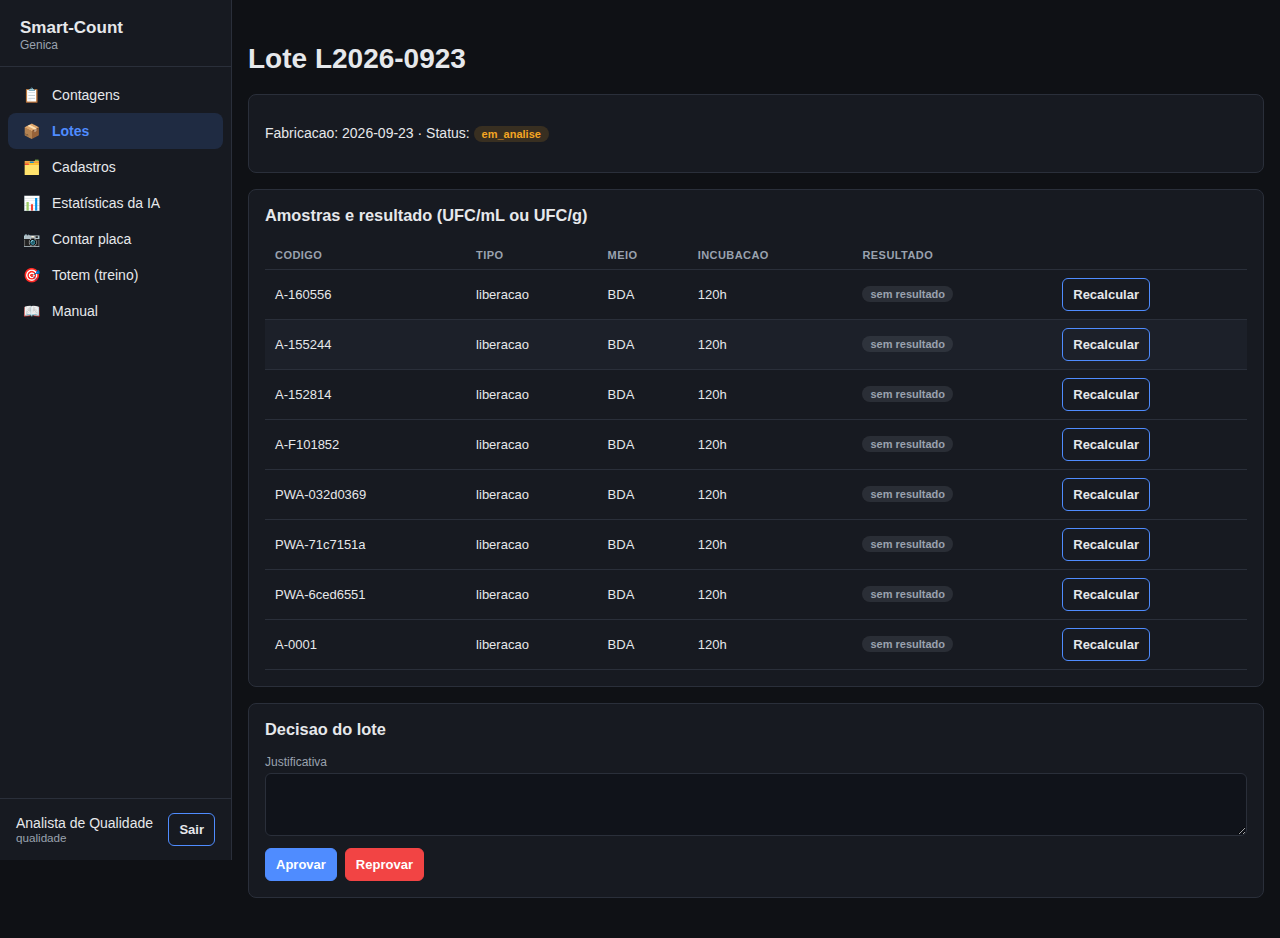Click the MEIO column header
Screen dimensions: 1280x938
click(622, 255)
